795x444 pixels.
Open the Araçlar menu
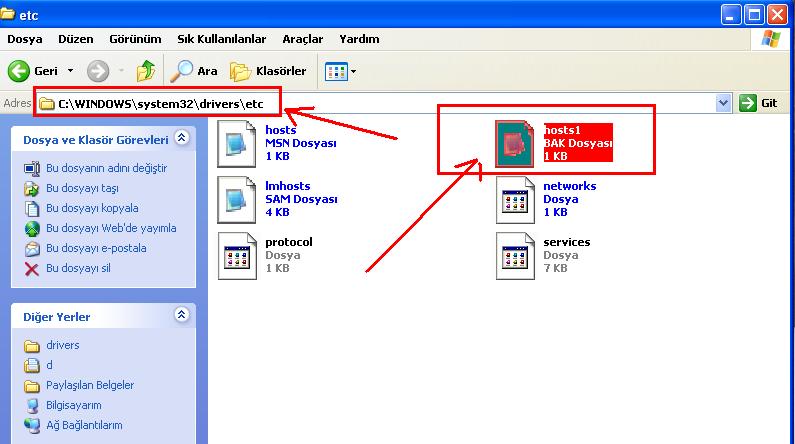(x=303, y=39)
